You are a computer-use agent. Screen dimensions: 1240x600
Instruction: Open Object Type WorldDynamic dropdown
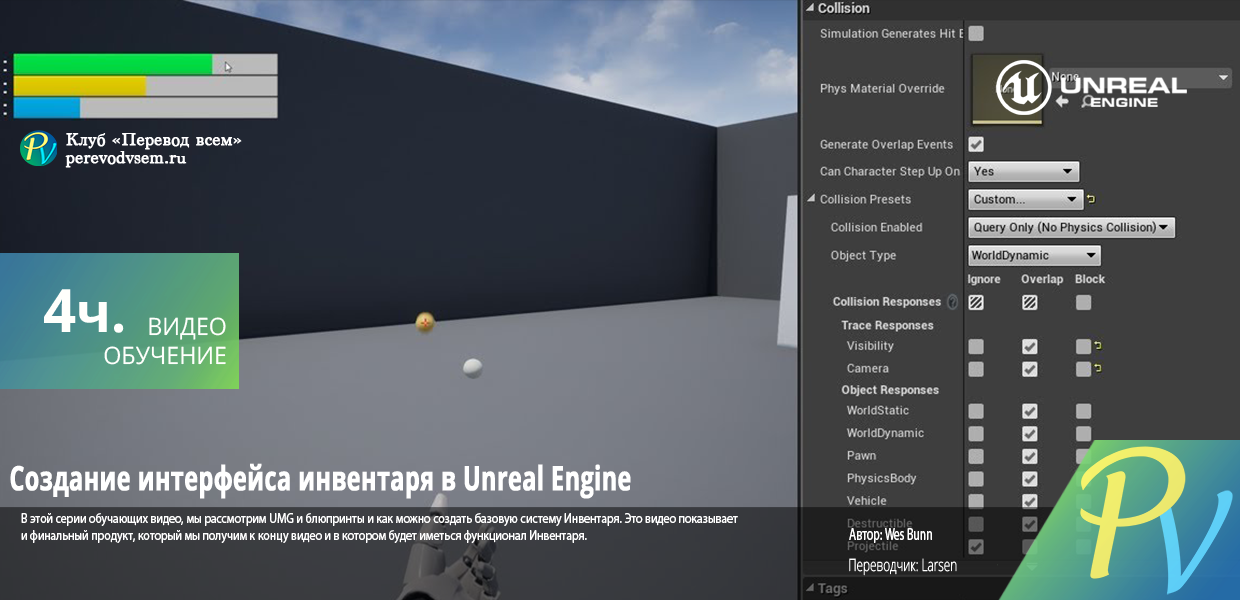pos(1035,255)
